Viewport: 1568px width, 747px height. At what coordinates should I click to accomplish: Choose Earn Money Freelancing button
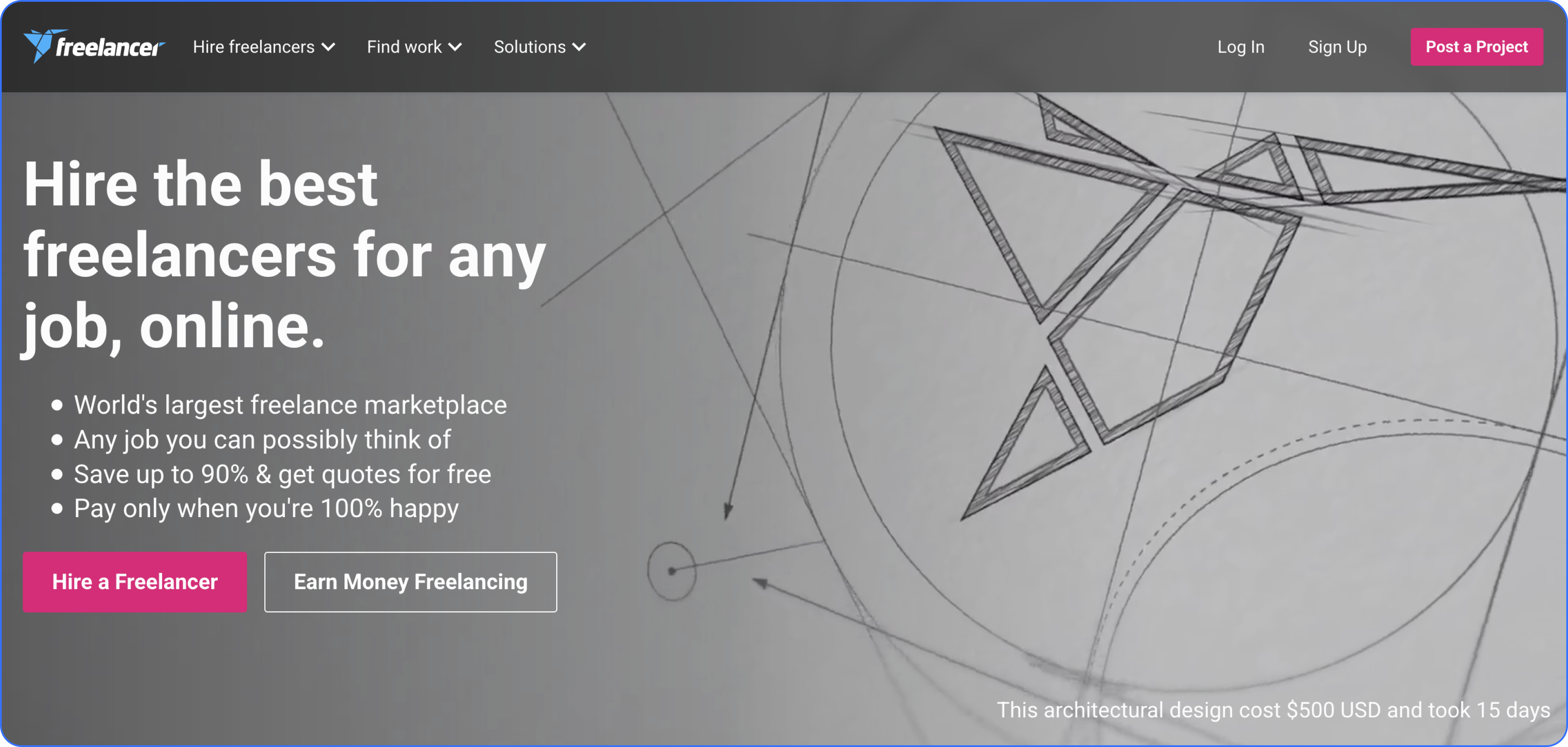tap(410, 582)
